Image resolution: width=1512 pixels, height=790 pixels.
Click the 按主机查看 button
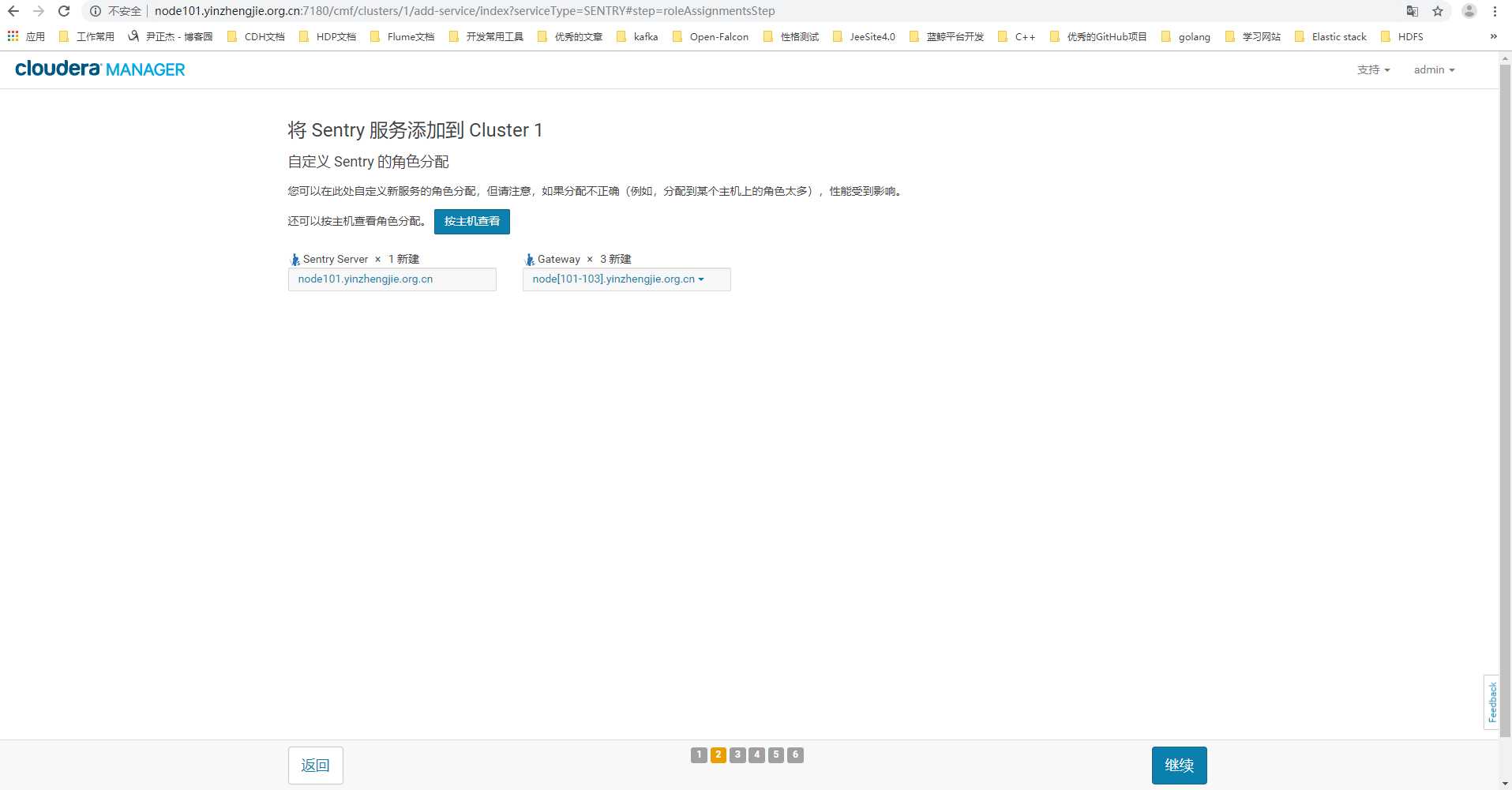[472, 222]
